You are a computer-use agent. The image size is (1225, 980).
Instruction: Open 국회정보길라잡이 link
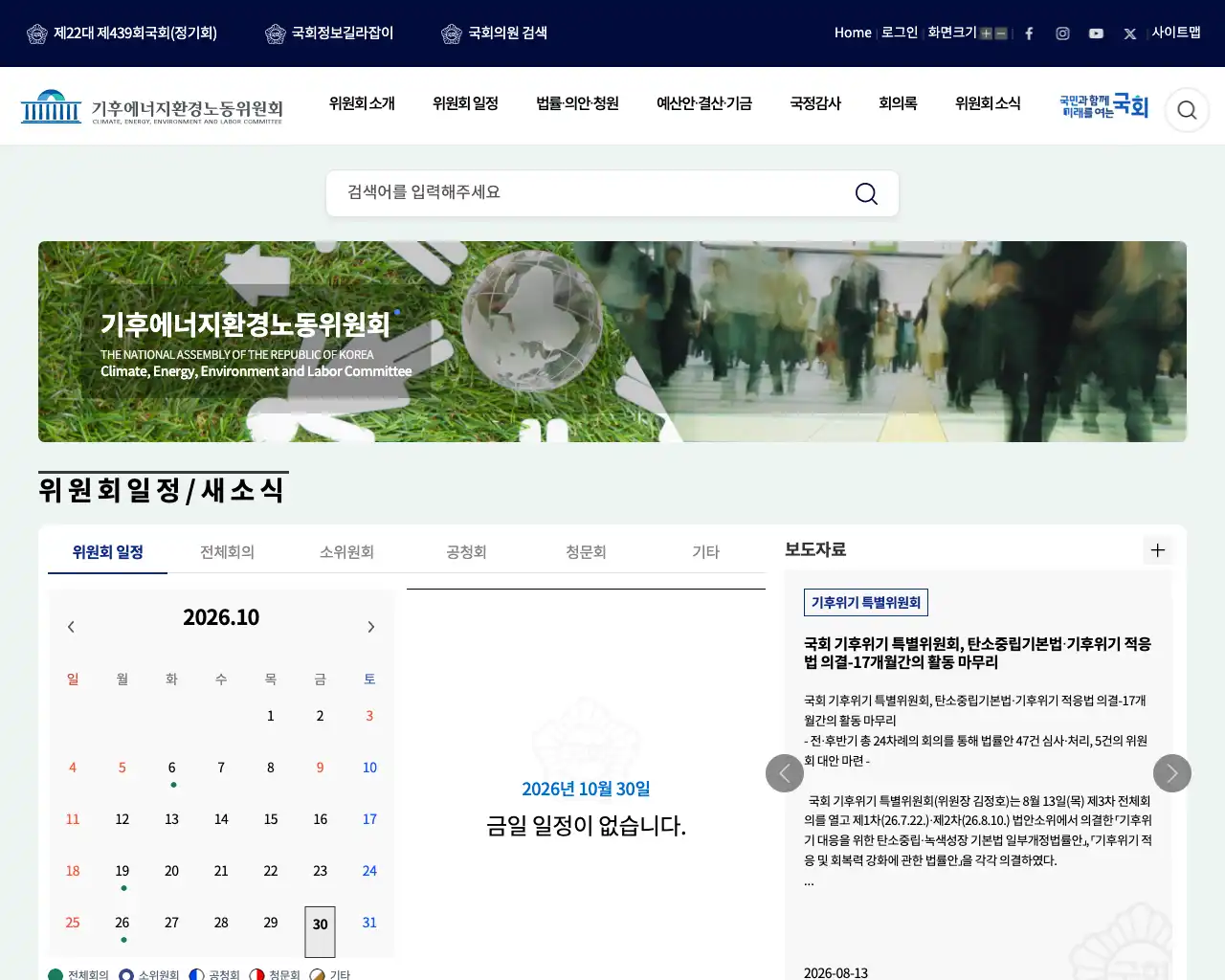point(329,33)
